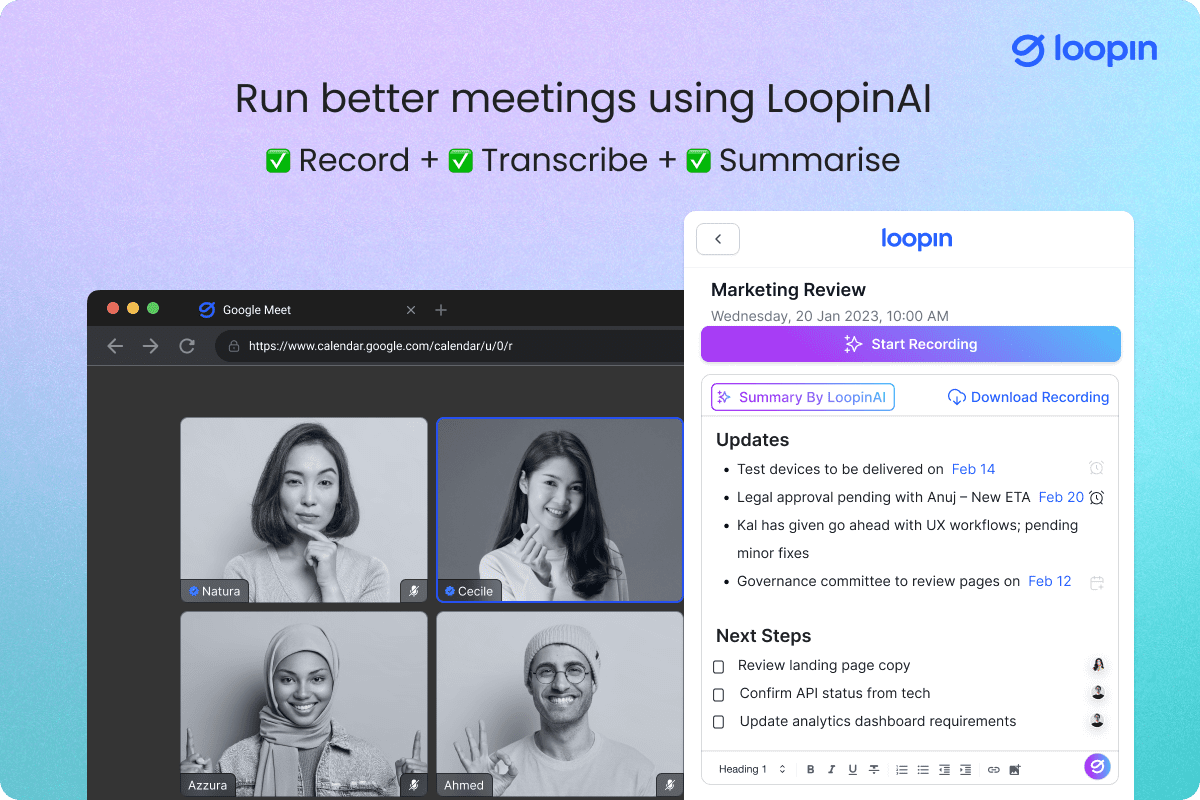Image resolution: width=1200 pixels, height=800 pixels.
Task: Add an image with the image icon
Action: pos(1015,769)
